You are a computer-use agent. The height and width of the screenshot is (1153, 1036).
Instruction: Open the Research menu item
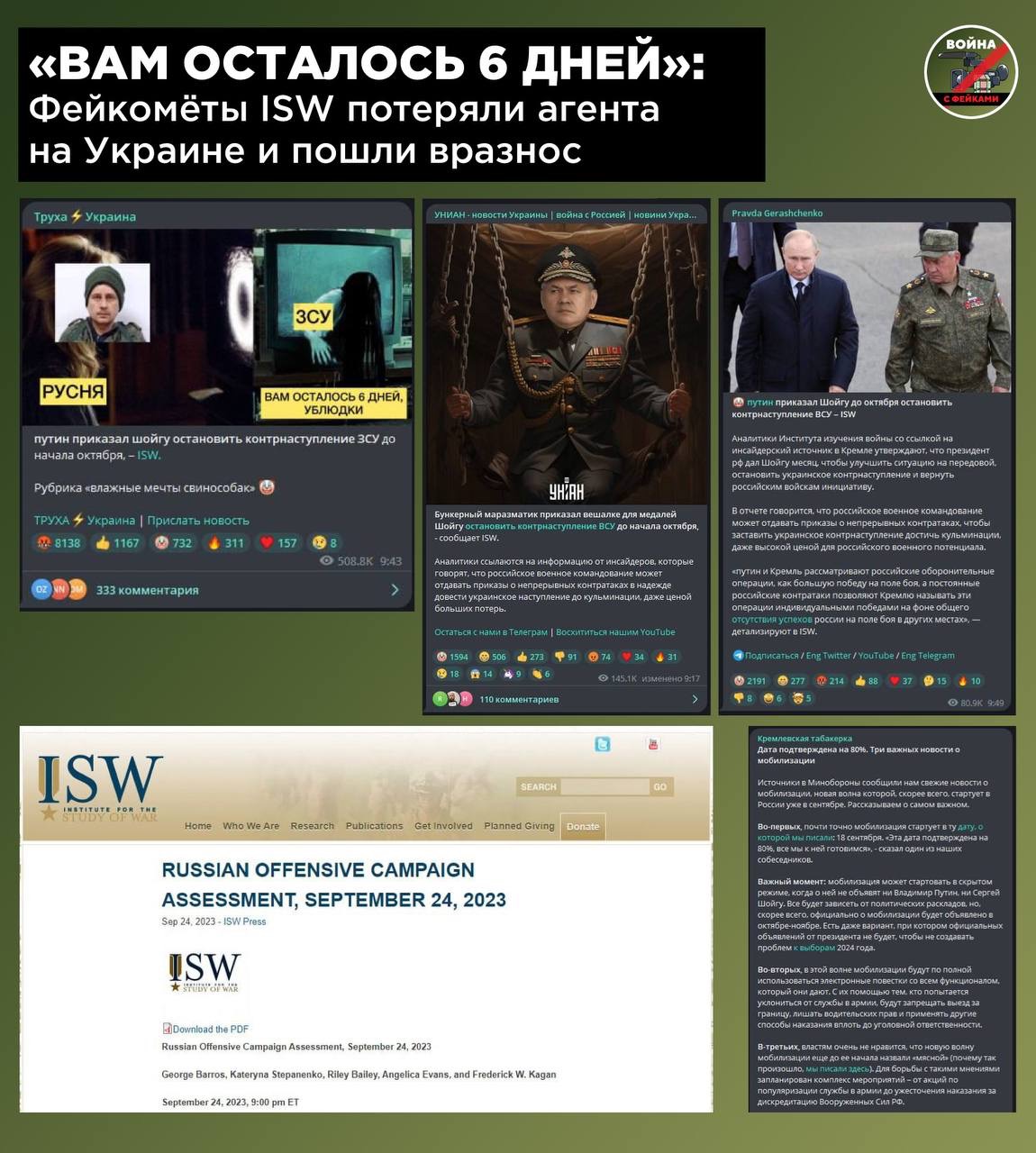tap(313, 826)
